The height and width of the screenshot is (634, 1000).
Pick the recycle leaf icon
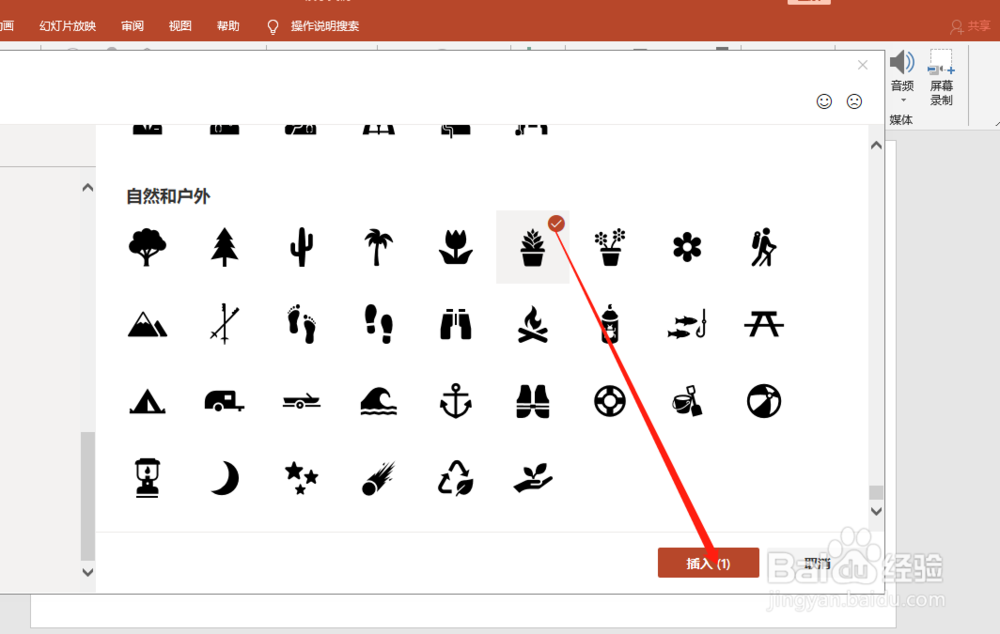pyautogui.click(x=455, y=478)
